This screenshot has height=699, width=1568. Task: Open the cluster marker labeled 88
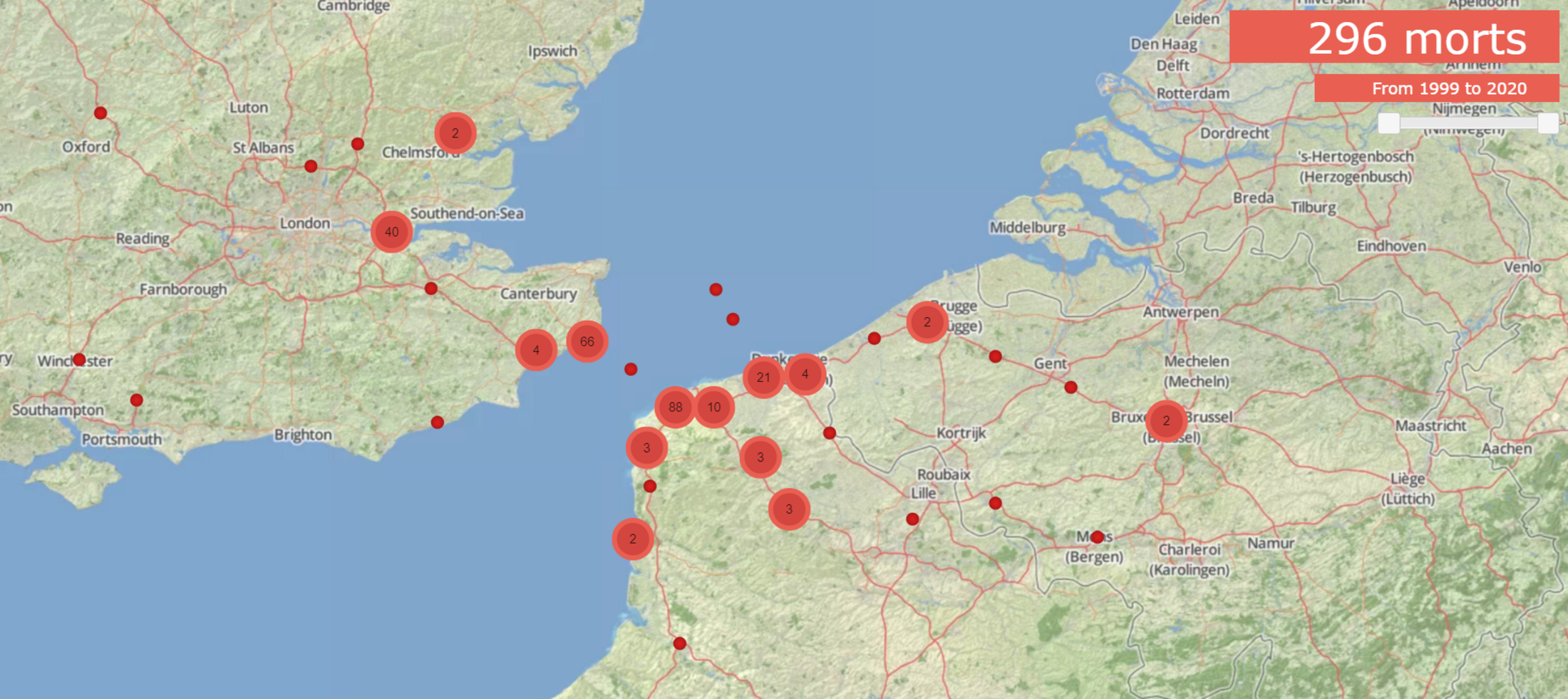click(x=675, y=407)
